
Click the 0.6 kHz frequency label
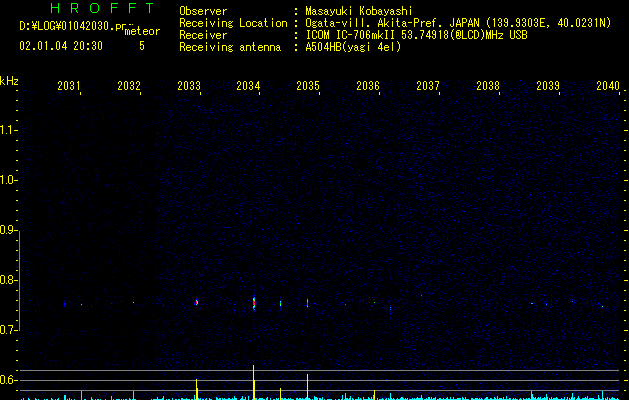coord(8,380)
